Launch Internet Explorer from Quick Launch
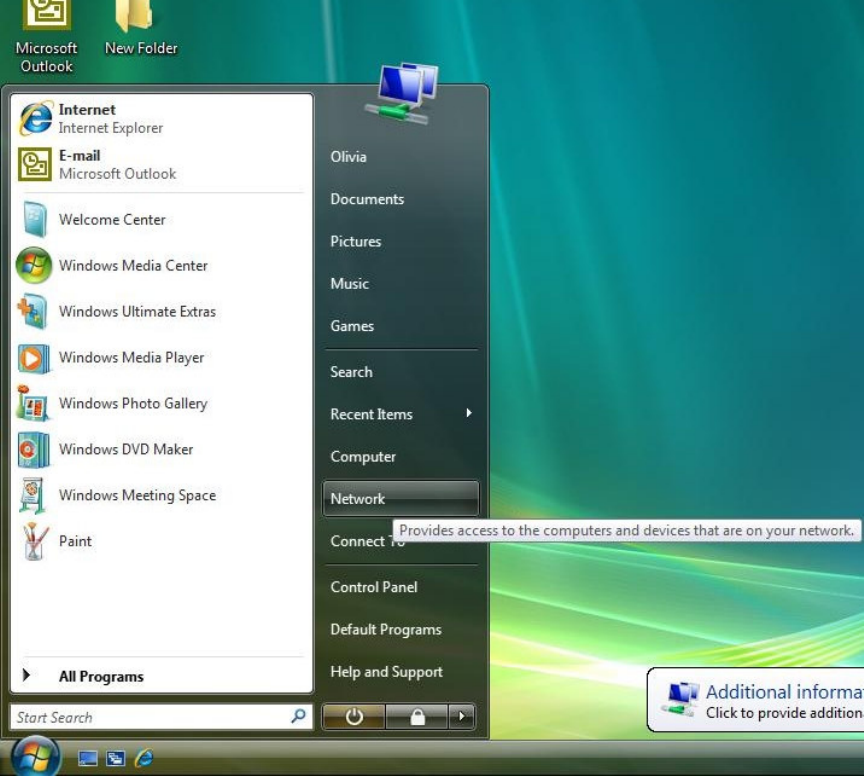This screenshot has height=776, width=864. tap(144, 758)
